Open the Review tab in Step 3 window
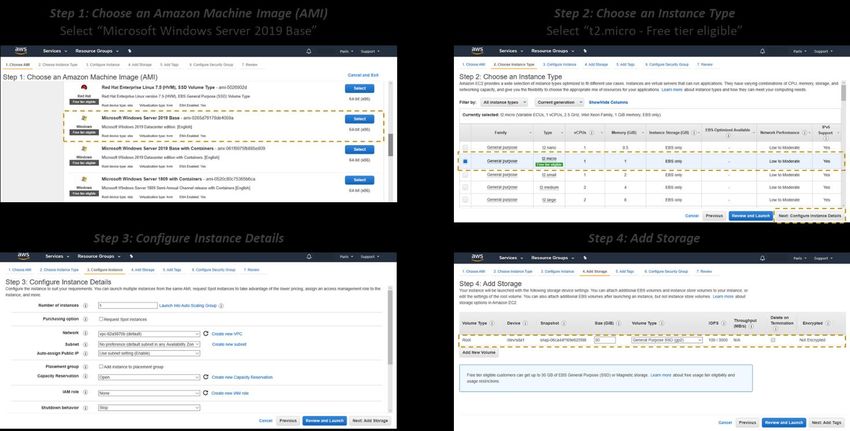Viewport: 850px width, 431px height. (x=252, y=269)
